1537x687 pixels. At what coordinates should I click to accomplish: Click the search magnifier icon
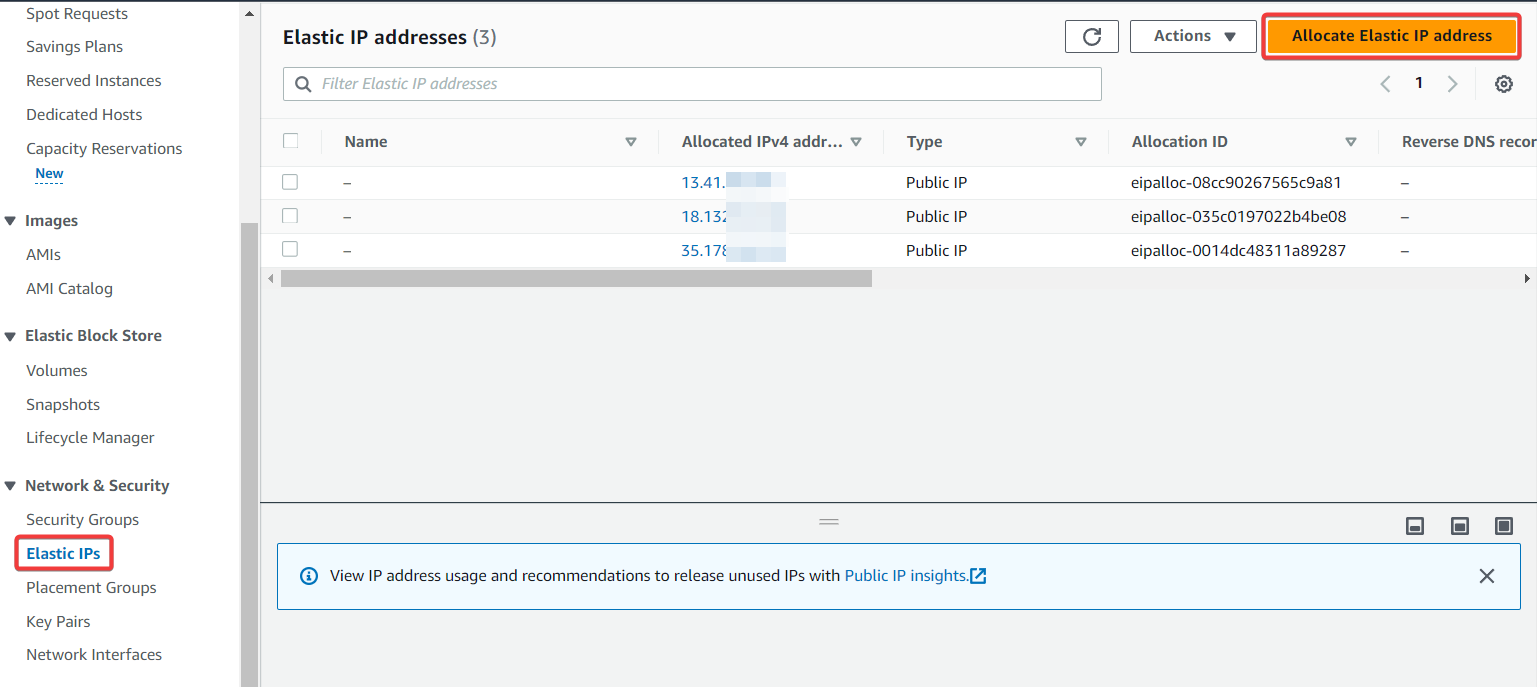[303, 84]
